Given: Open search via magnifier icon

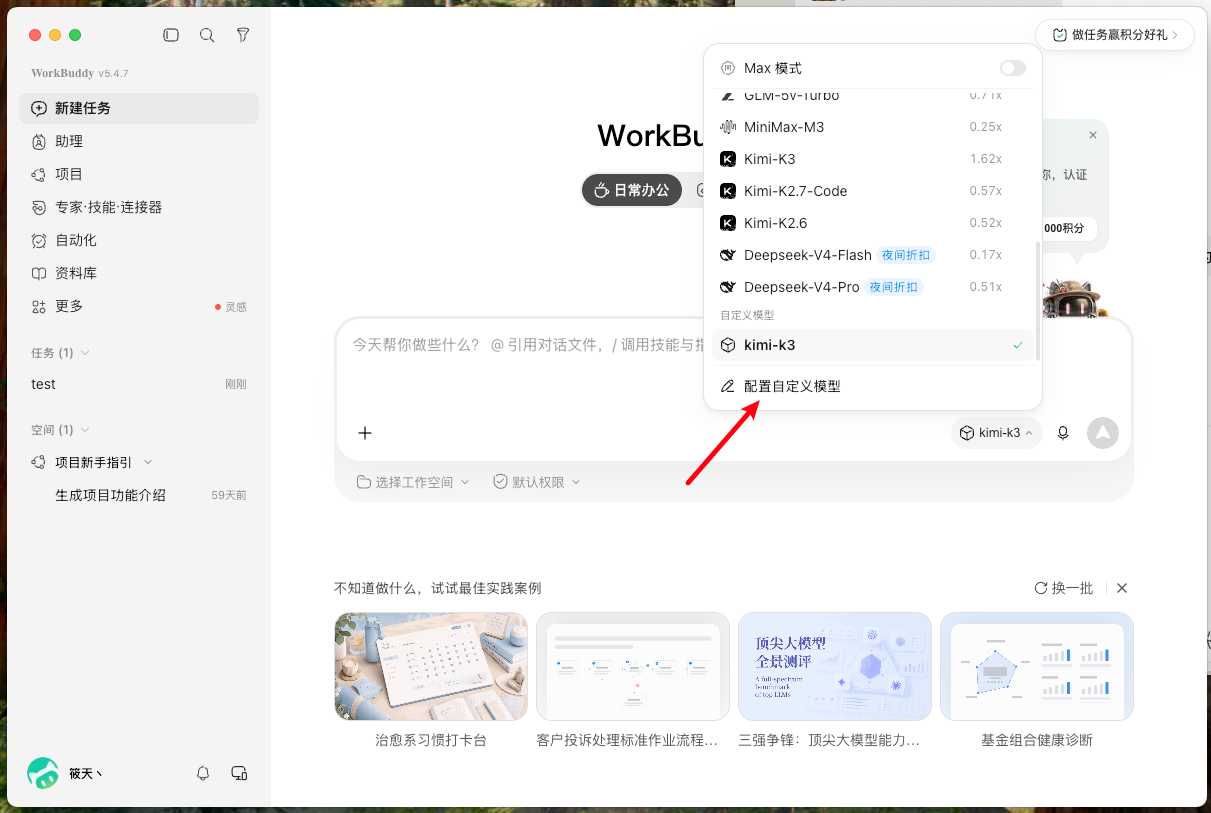Looking at the screenshot, I should pos(207,35).
